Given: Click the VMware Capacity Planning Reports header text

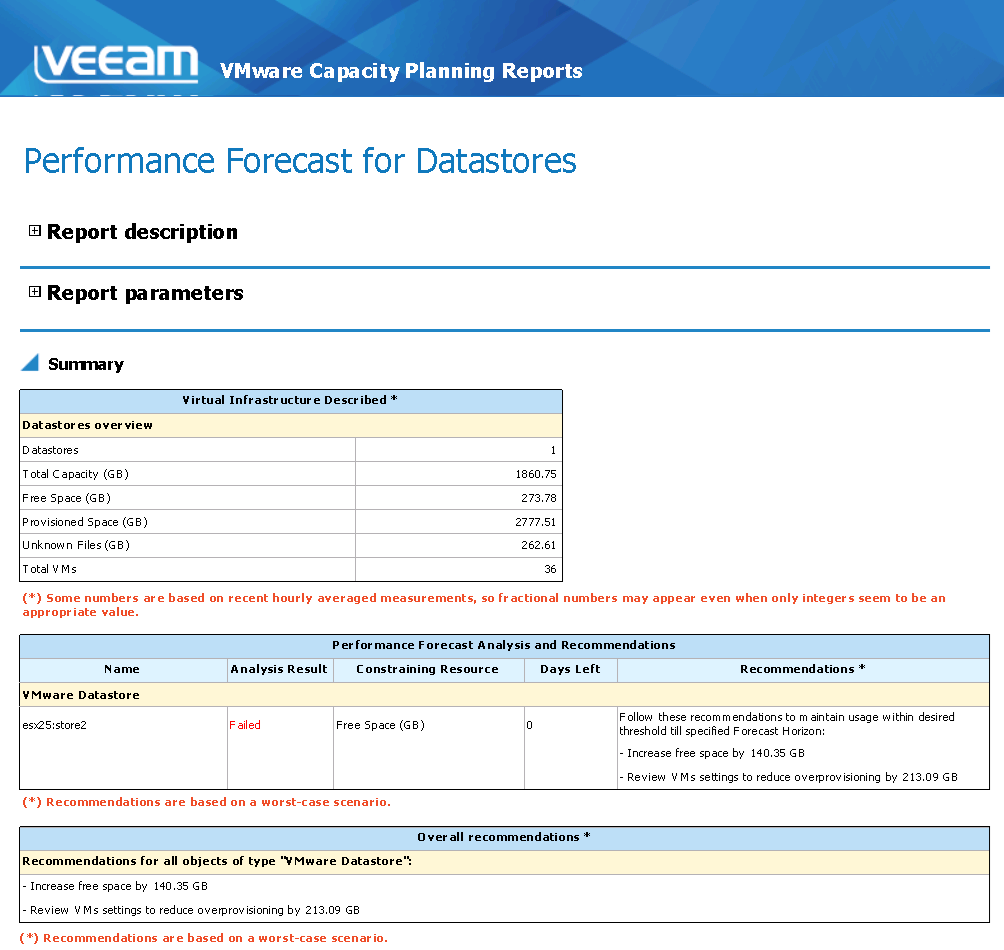Looking at the screenshot, I should tap(401, 71).
